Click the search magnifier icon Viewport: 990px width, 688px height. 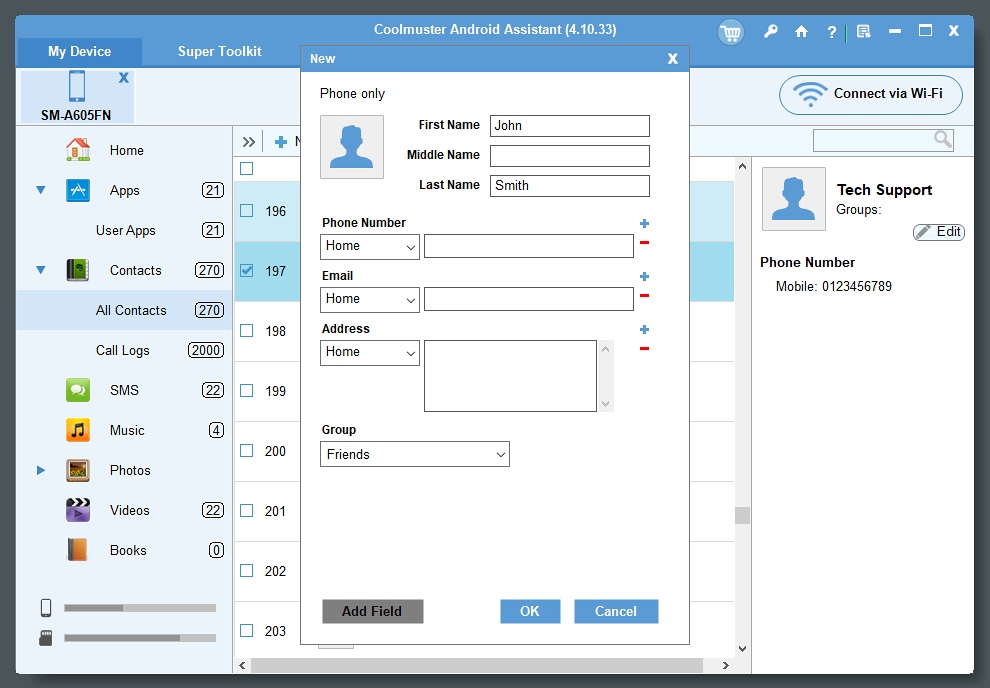point(942,139)
